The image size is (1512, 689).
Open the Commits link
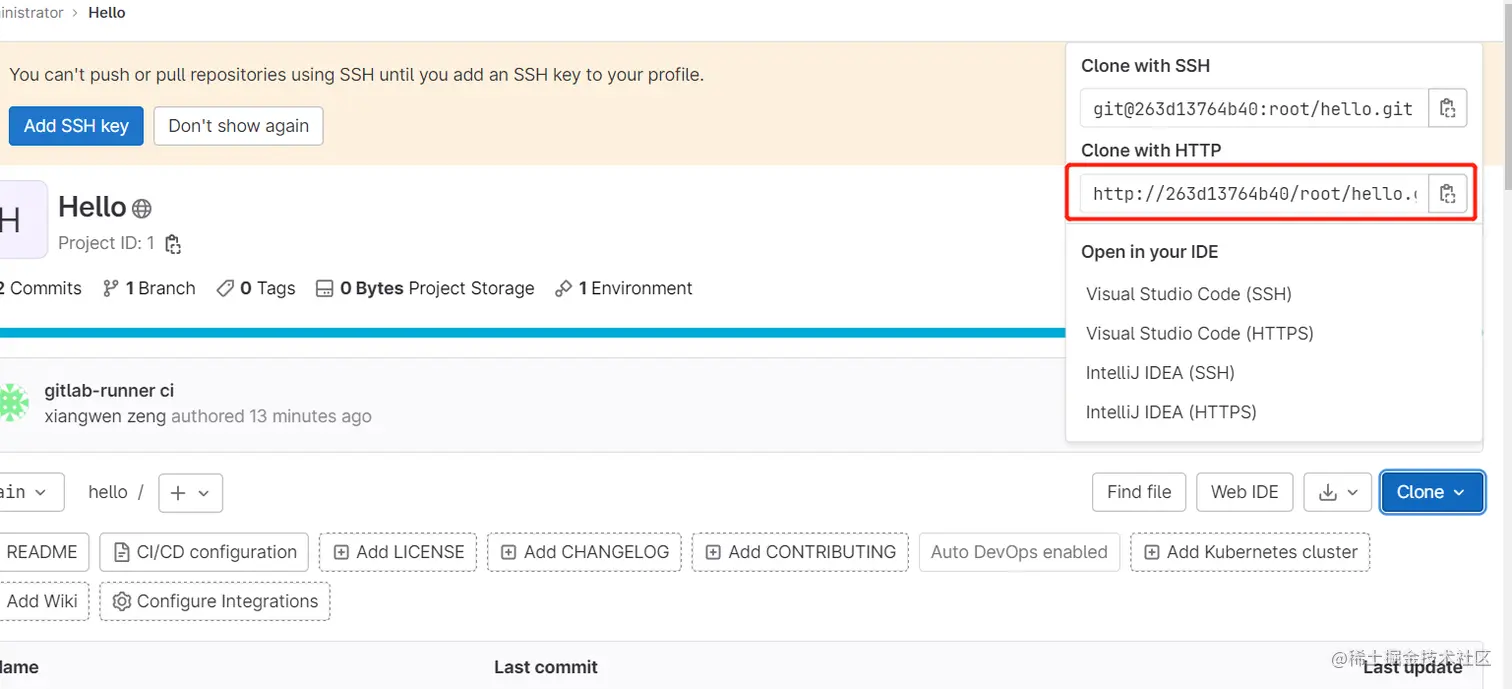pyautogui.click(x=41, y=288)
